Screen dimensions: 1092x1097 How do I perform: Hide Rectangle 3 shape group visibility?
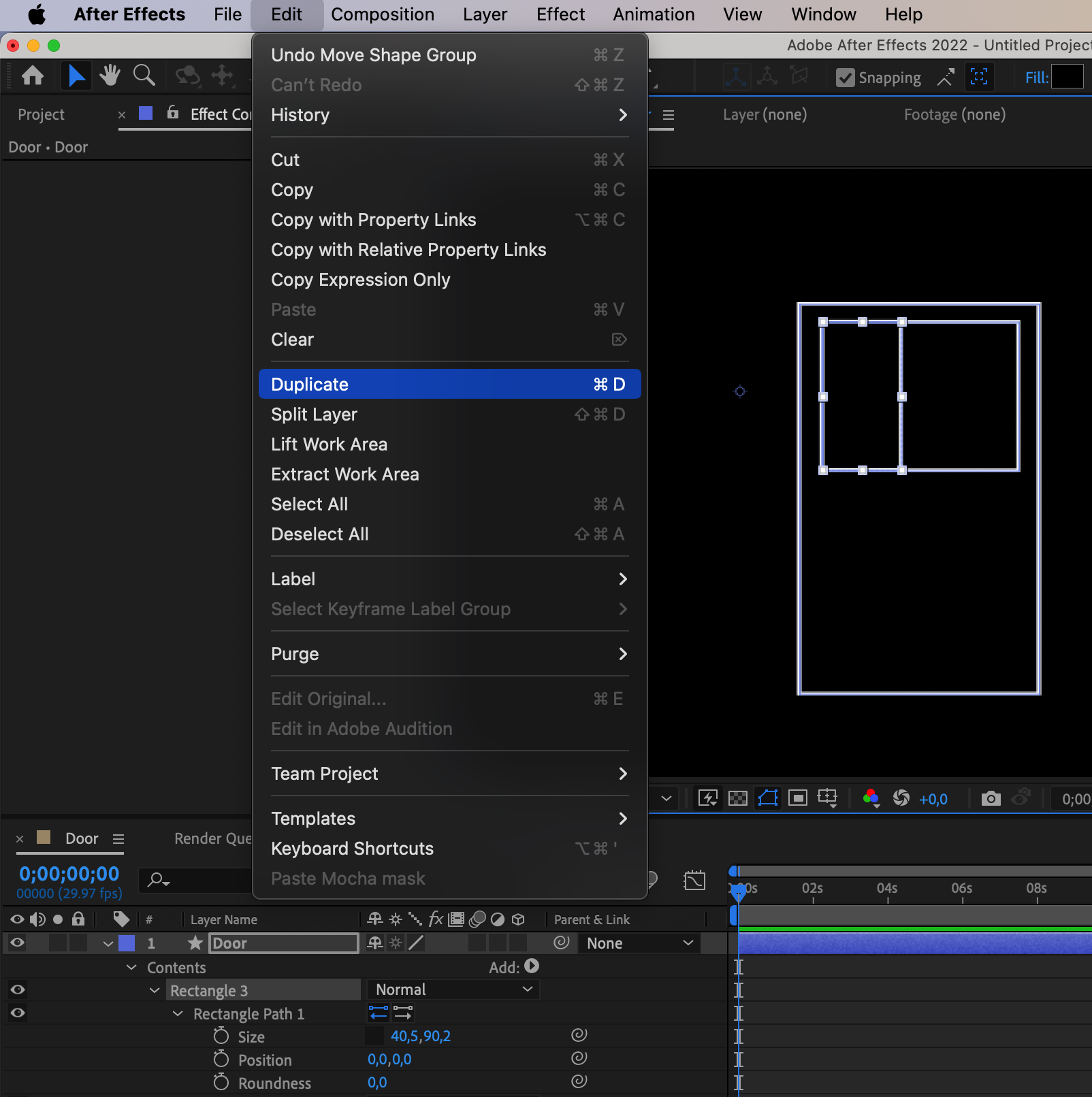[x=18, y=990]
